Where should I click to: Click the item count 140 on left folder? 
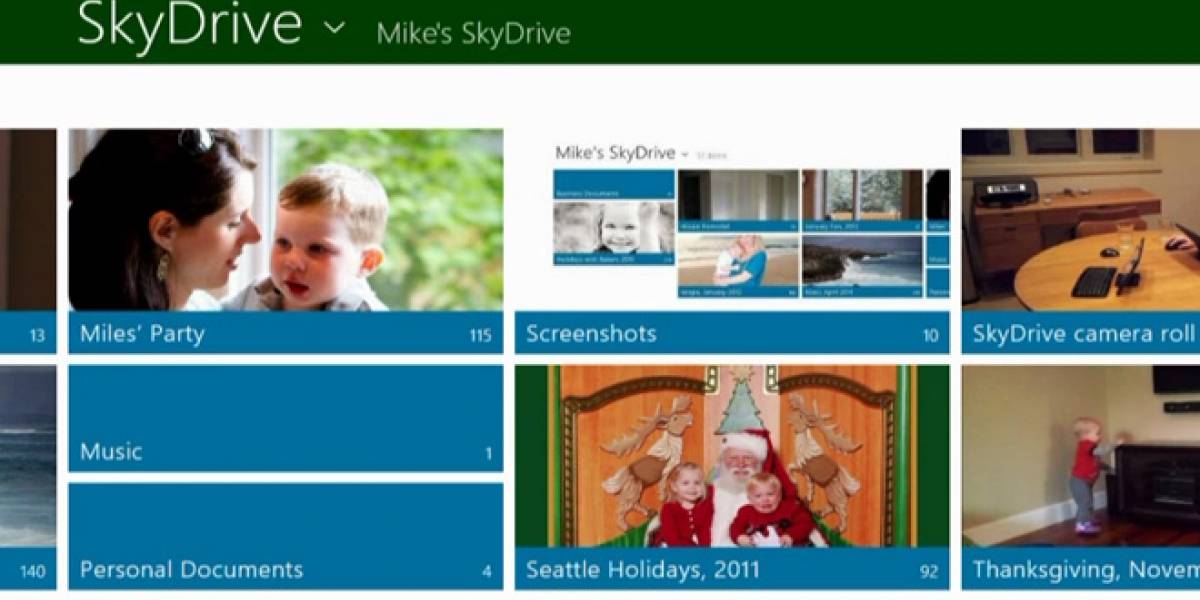point(33,572)
